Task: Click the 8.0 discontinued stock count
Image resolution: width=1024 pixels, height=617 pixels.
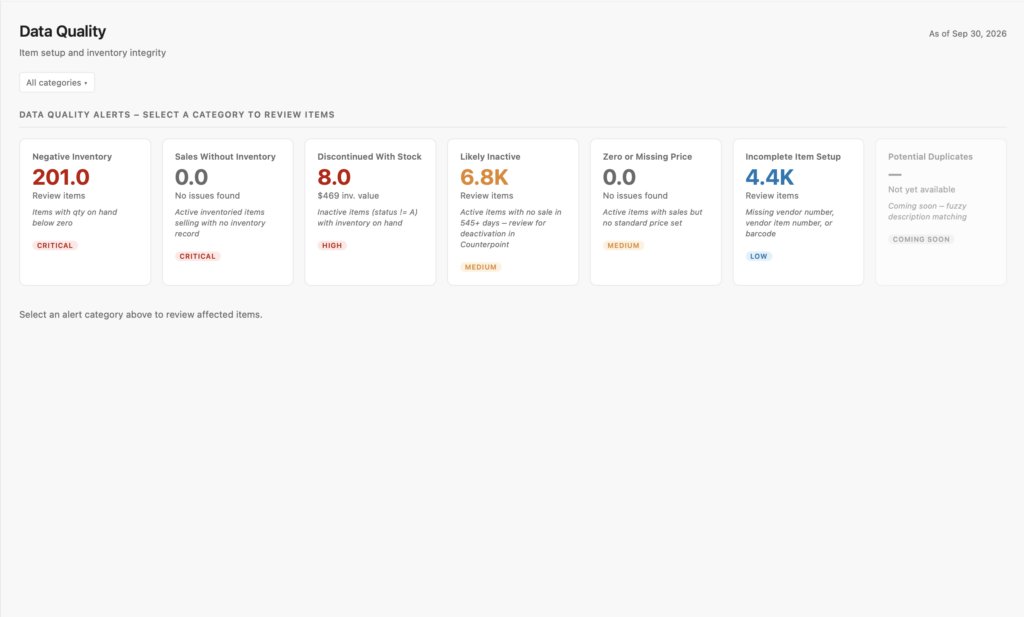Action: [334, 177]
